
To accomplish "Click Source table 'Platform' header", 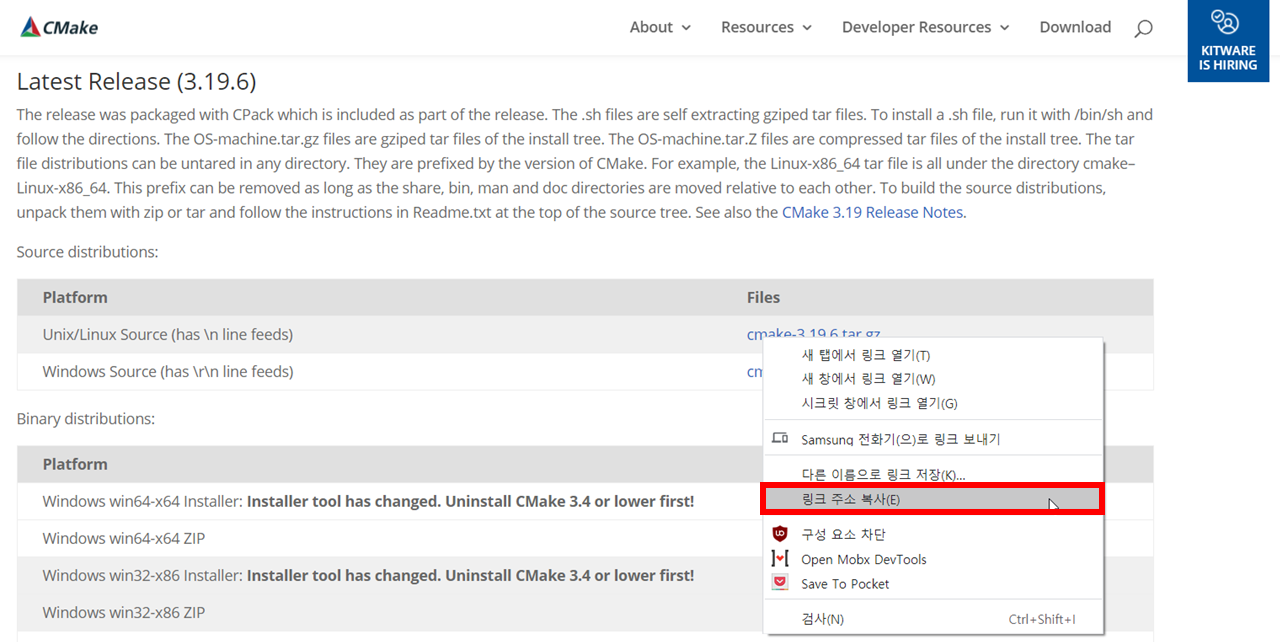I will click(x=75, y=297).
